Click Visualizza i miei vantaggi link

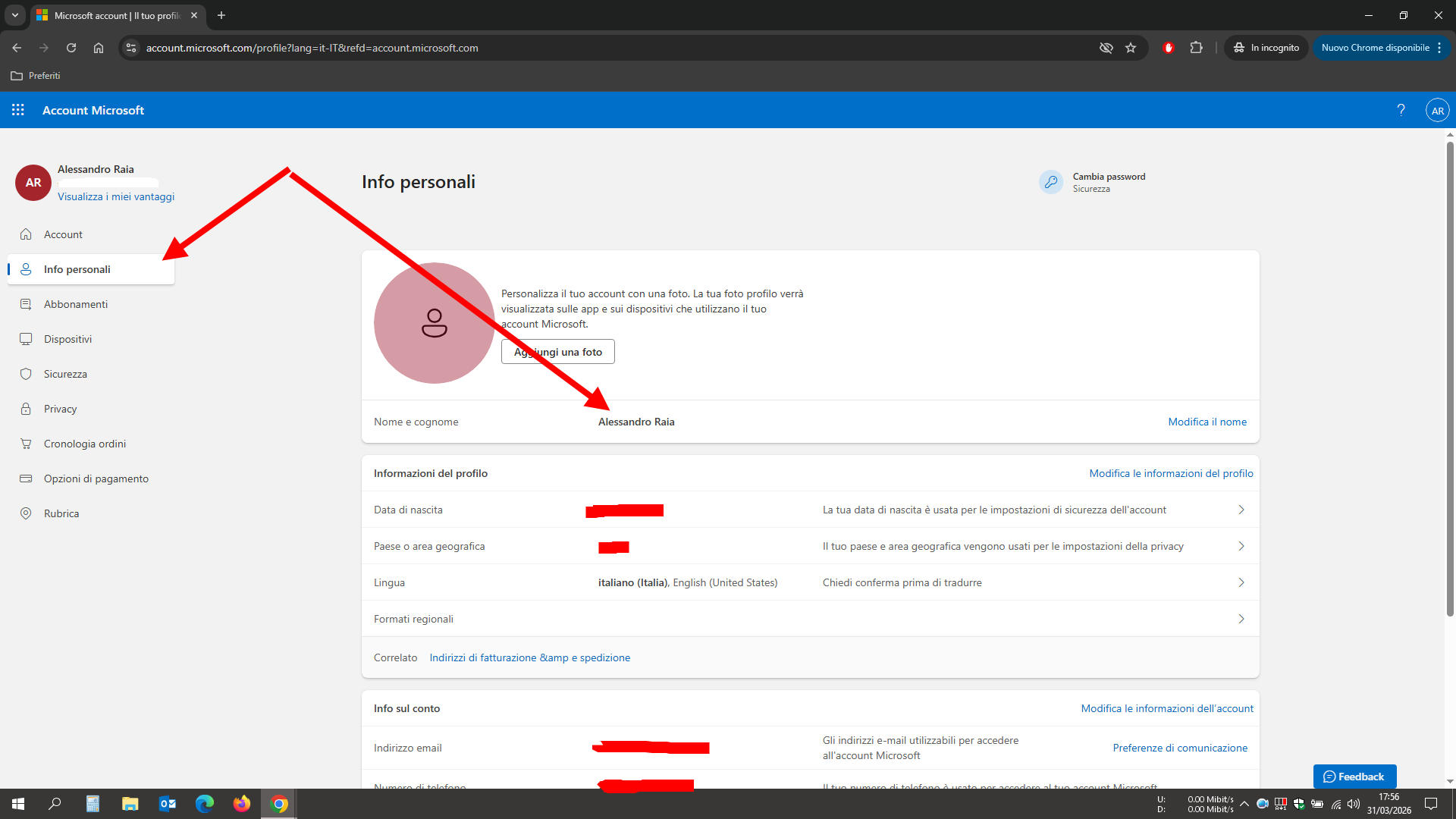point(116,196)
